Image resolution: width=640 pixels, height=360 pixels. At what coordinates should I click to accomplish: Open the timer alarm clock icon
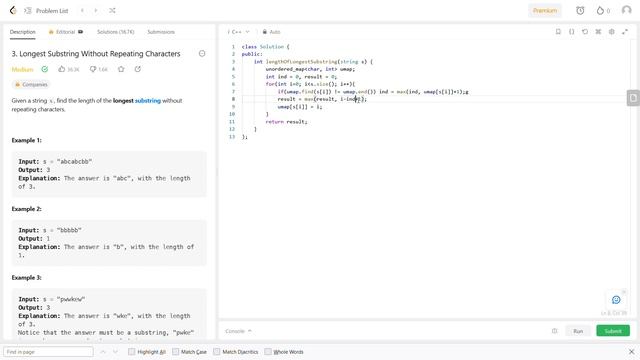(x=580, y=11)
